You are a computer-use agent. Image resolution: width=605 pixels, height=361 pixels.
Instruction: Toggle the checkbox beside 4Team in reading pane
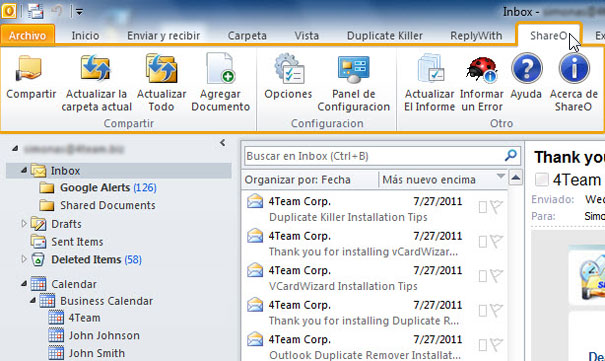pos(541,179)
